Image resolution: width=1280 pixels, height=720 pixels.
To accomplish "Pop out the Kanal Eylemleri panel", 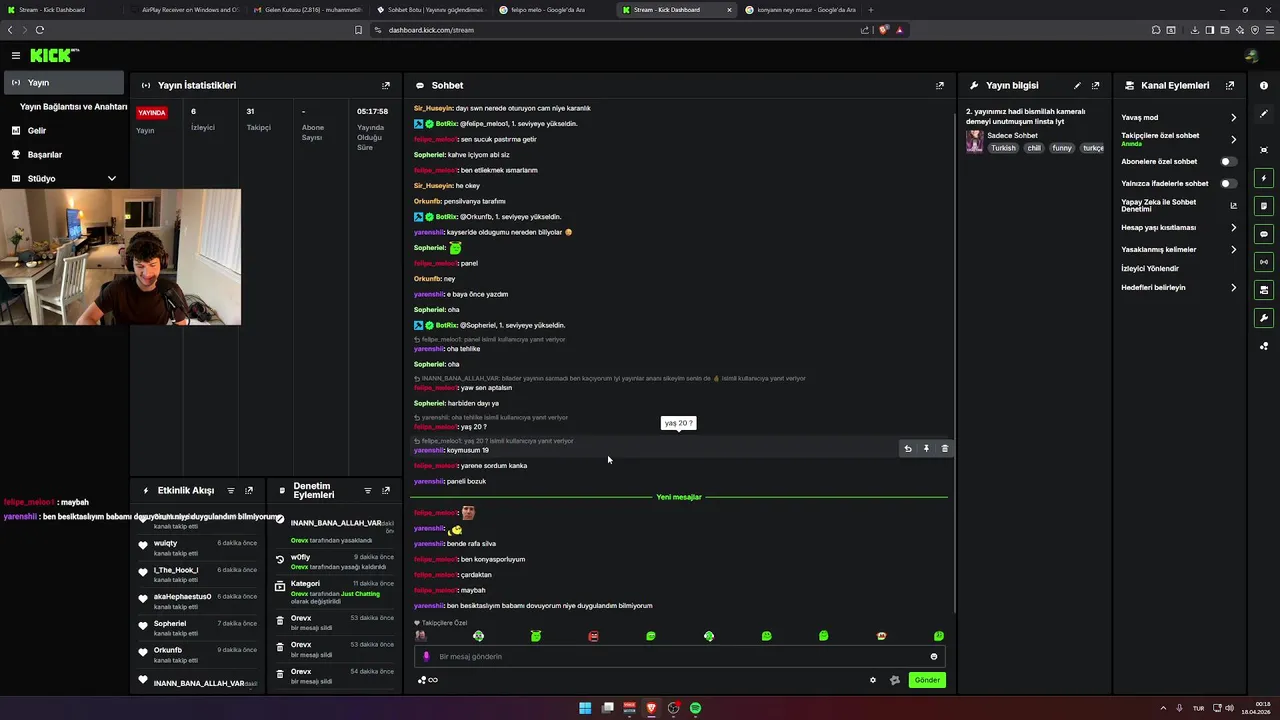I will click(1230, 85).
